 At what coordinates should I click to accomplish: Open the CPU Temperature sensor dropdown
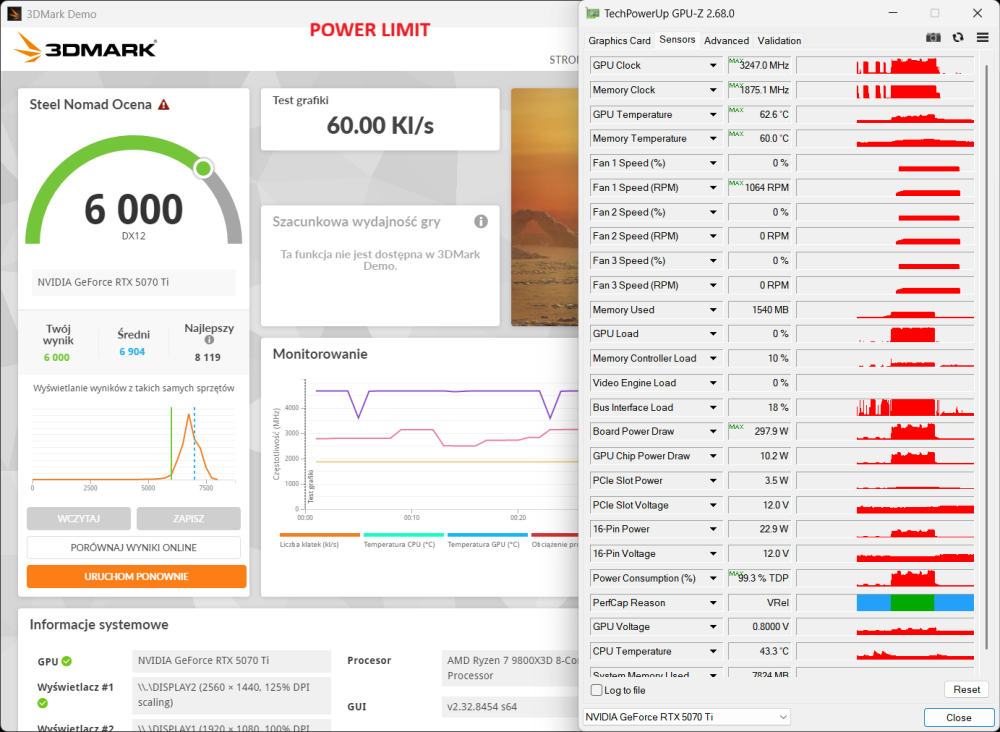(x=713, y=652)
